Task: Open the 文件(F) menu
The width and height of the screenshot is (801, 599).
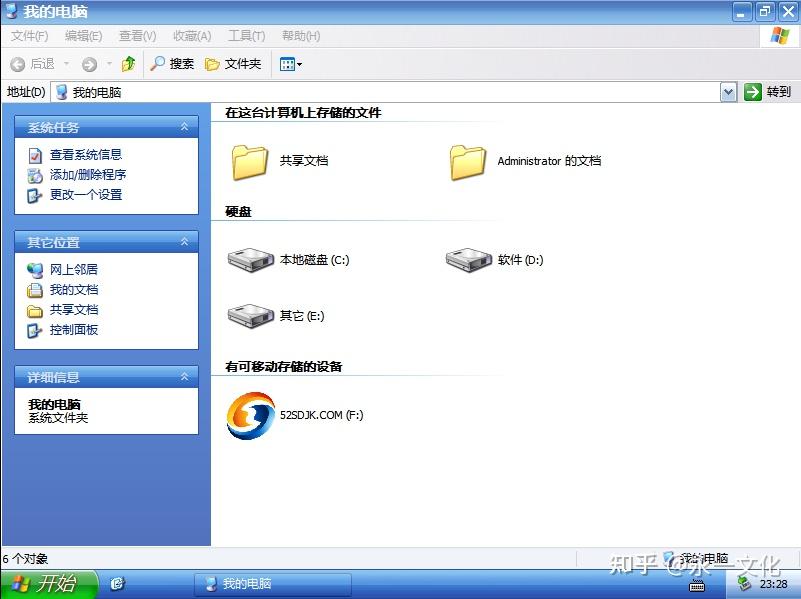Action: pyautogui.click(x=30, y=36)
